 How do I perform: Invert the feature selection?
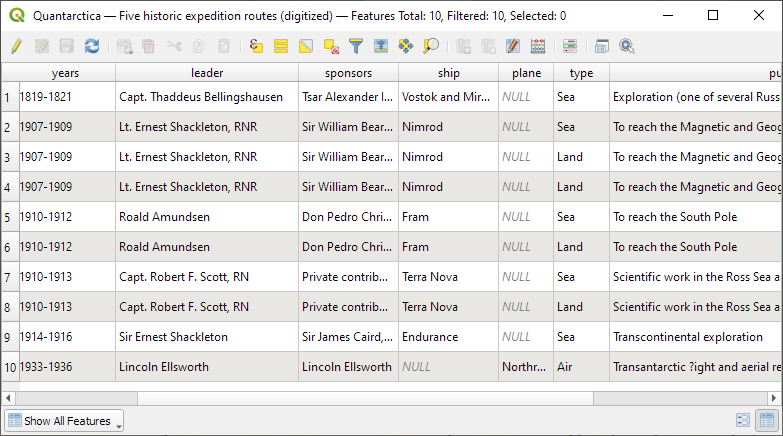pos(306,46)
